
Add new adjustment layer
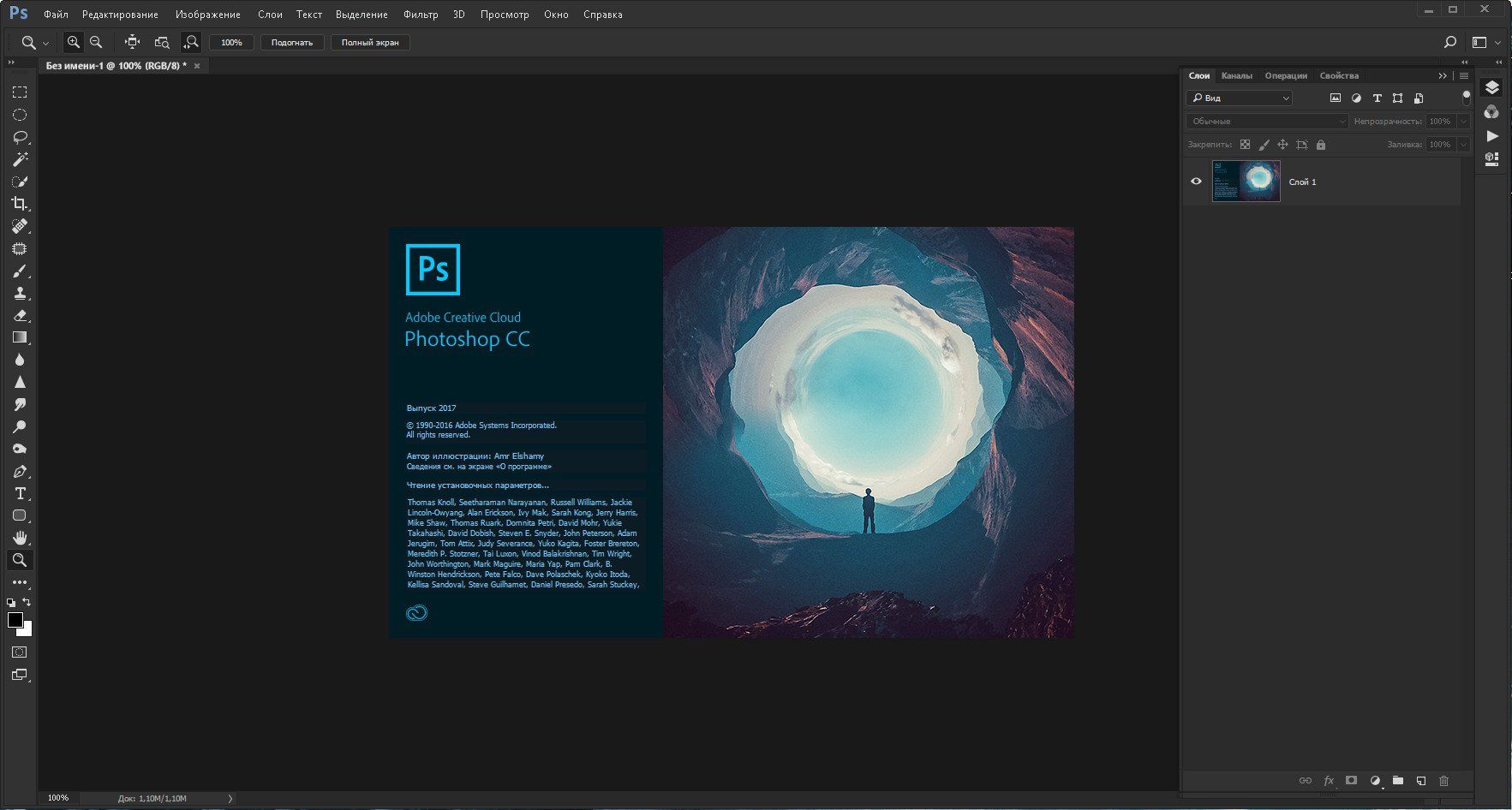click(x=1375, y=780)
